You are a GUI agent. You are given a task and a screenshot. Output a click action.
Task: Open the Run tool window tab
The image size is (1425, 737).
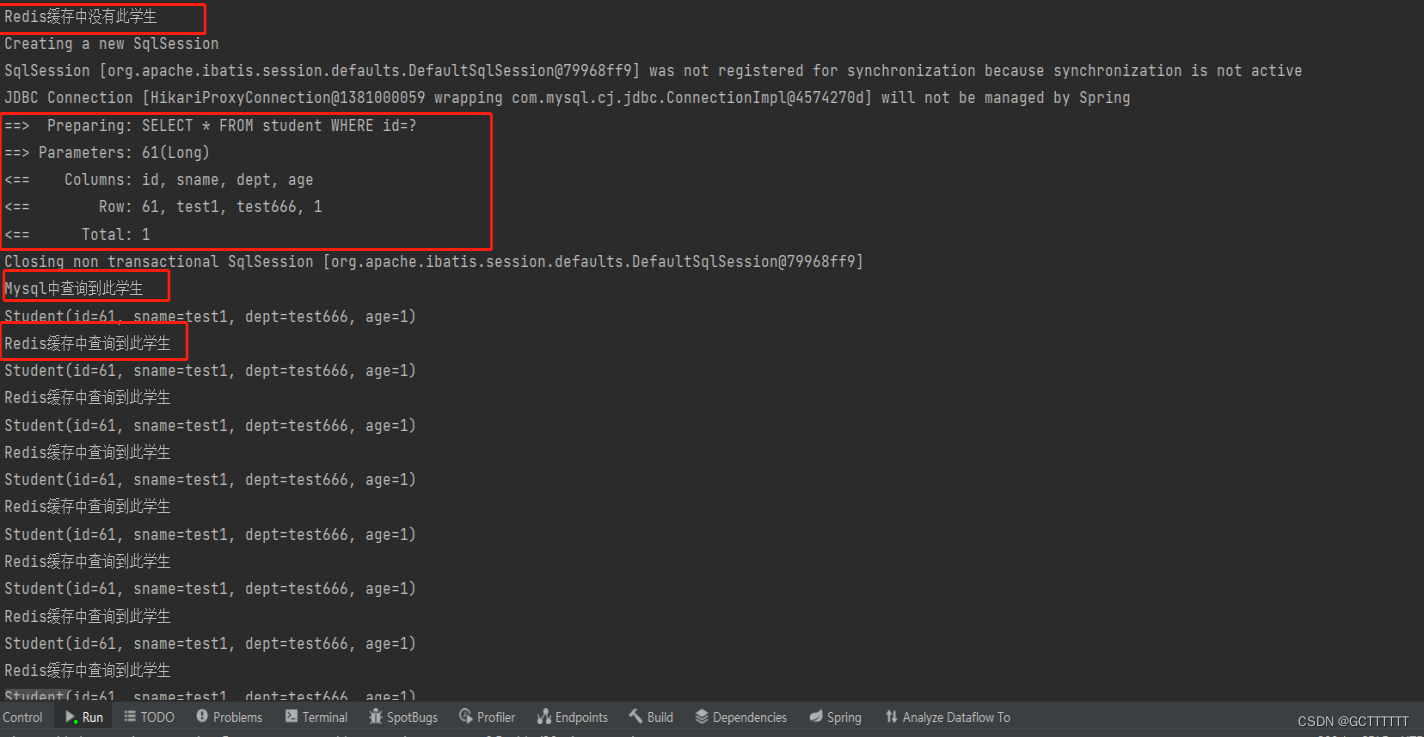click(x=84, y=717)
